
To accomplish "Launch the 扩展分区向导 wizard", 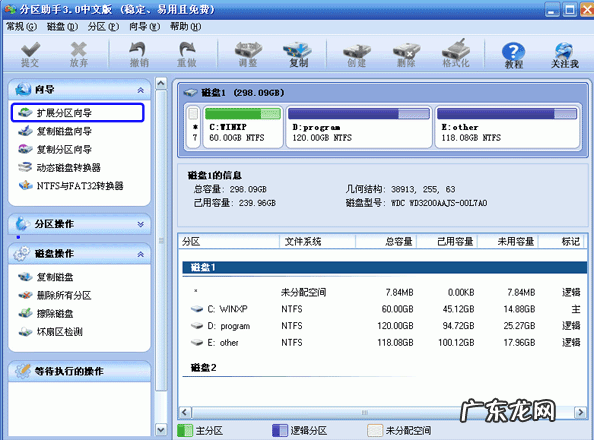I will pos(78,113).
